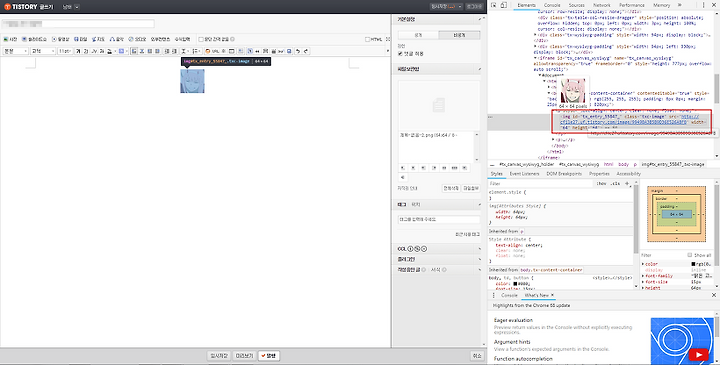Image resolution: width=720 pixels, height=365 pixels.
Task: Open the font family dropdown
Action: [43, 51]
